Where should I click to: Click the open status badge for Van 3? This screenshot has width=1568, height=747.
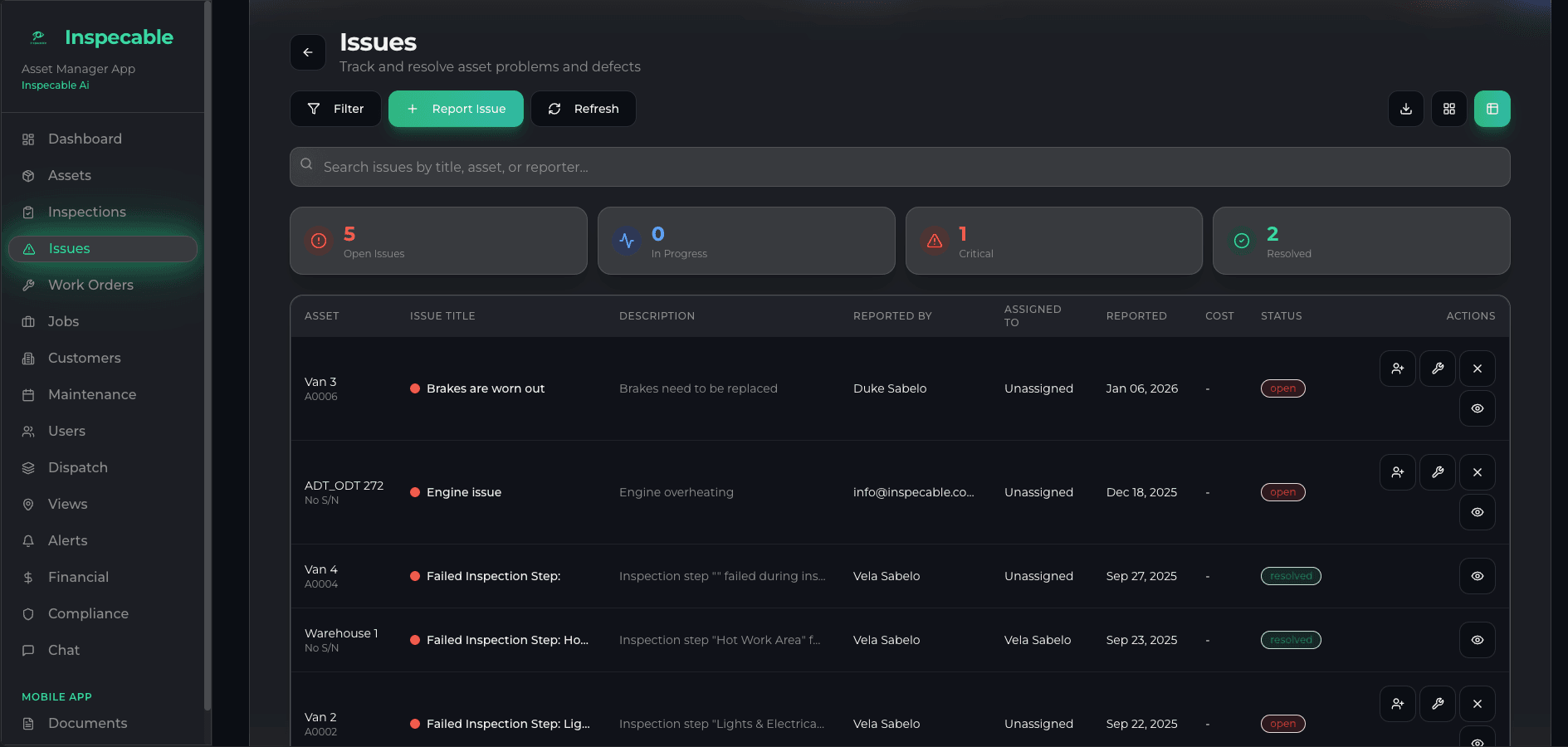pos(1283,388)
